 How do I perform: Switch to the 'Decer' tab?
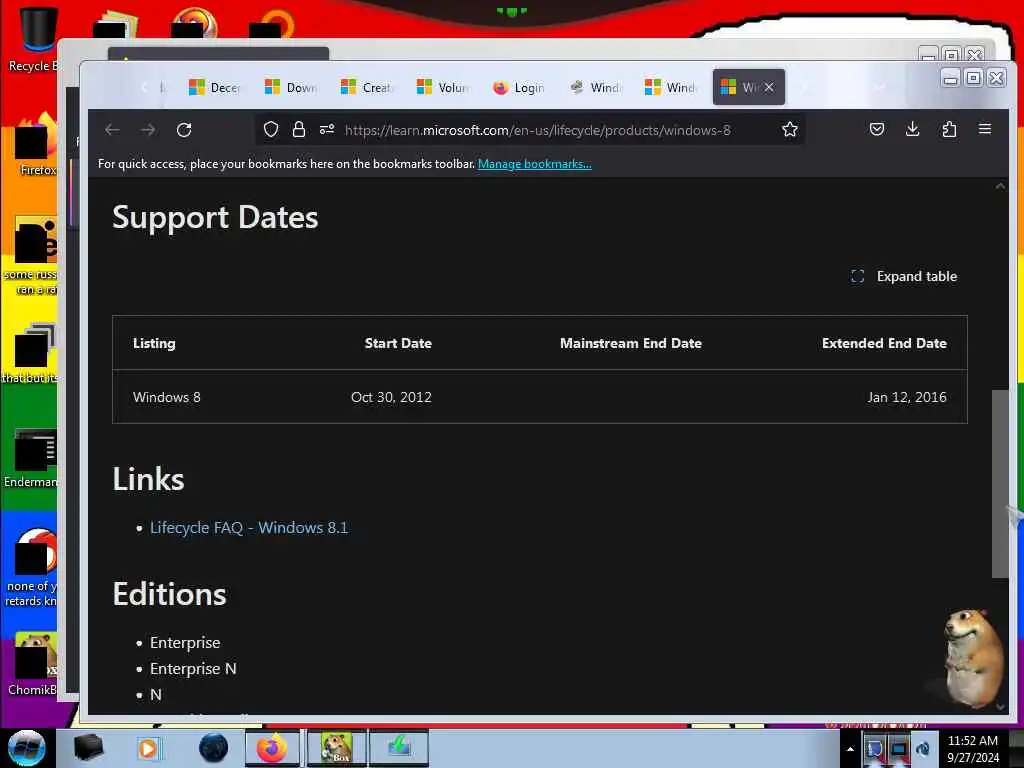[214, 87]
